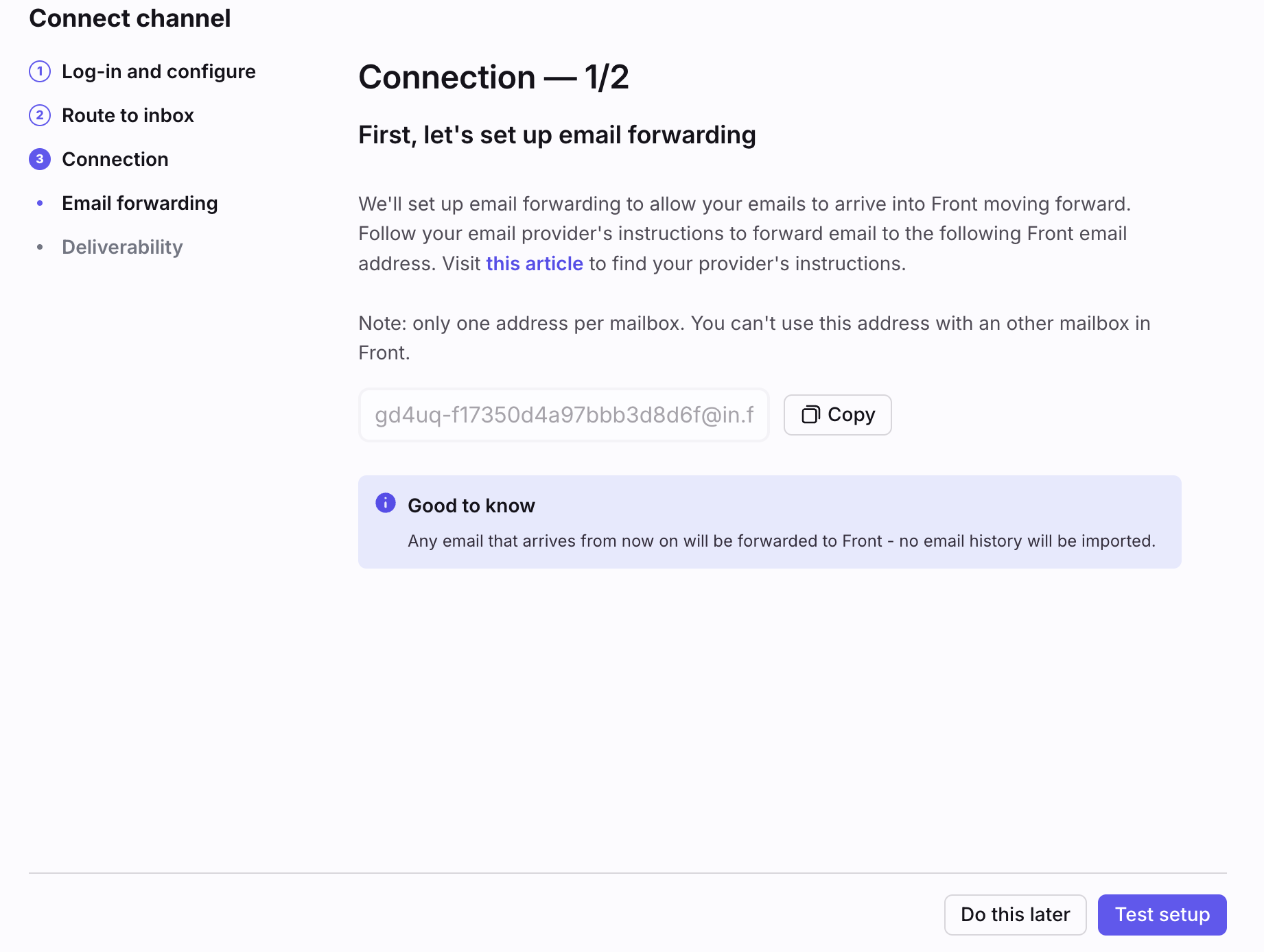
Task: Open the Log-in and configure step
Action: [159, 71]
